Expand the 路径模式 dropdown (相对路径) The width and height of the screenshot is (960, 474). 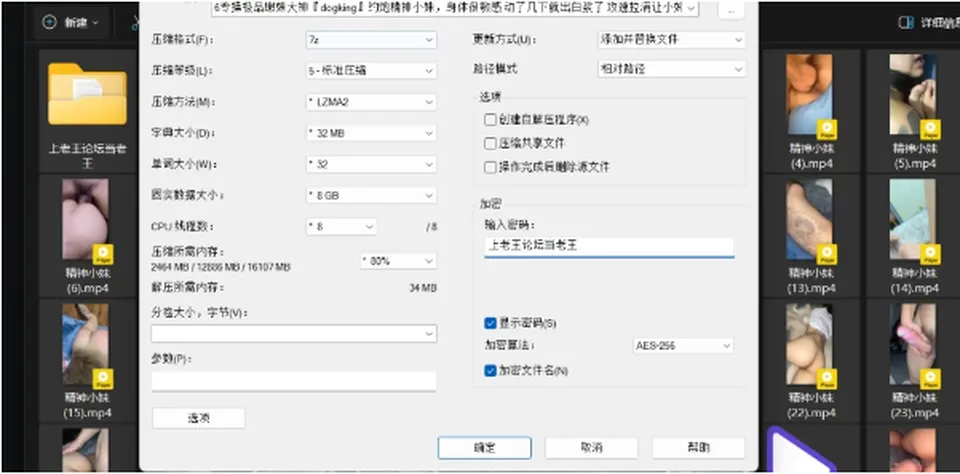coord(671,69)
